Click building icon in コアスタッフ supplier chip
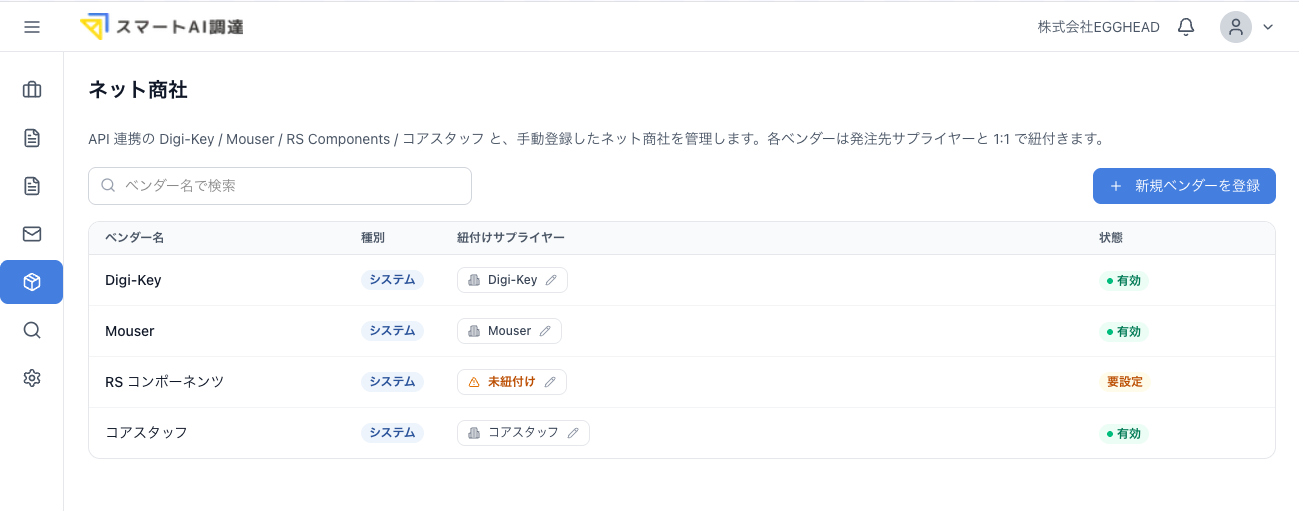 coord(474,433)
